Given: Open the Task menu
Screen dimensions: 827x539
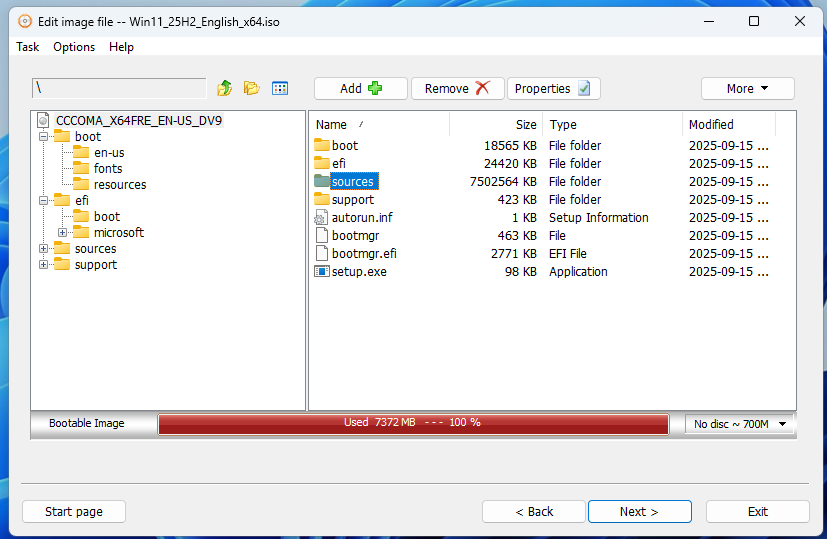Looking at the screenshot, I should coord(27,47).
